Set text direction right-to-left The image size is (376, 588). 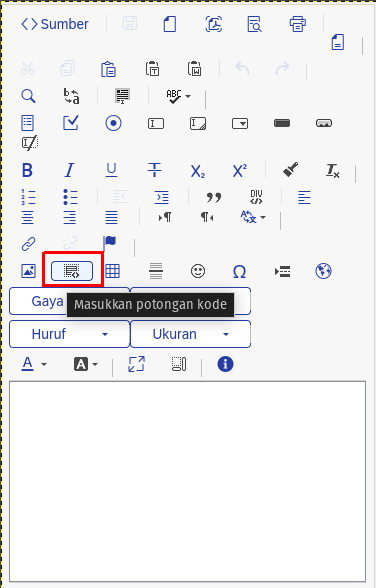207,217
